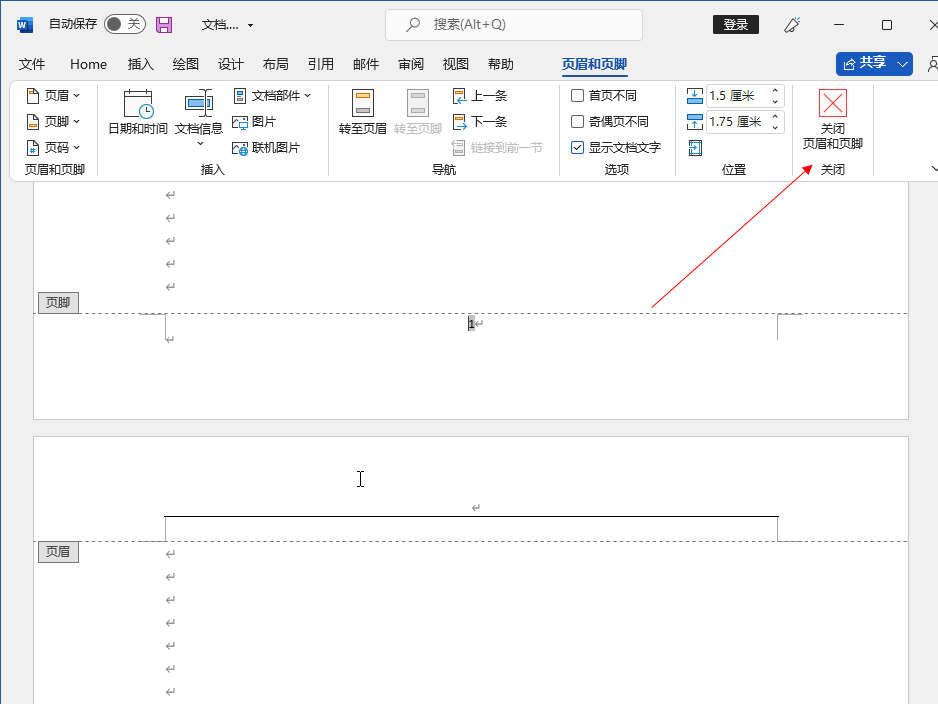This screenshot has height=704, width=938.
Task: Go to 上一条 previous section
Action: click(x=480, y=95)
